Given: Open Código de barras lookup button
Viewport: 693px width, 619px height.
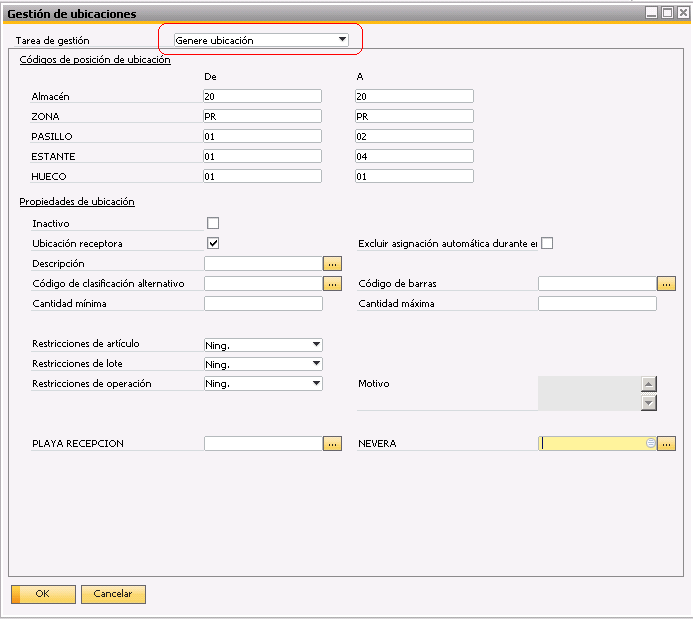Looking at the screenshot, I should point(666,284).
